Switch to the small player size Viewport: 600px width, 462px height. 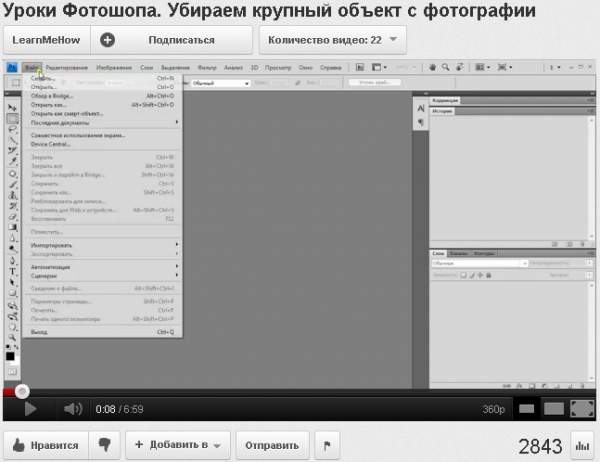(527, 409)
